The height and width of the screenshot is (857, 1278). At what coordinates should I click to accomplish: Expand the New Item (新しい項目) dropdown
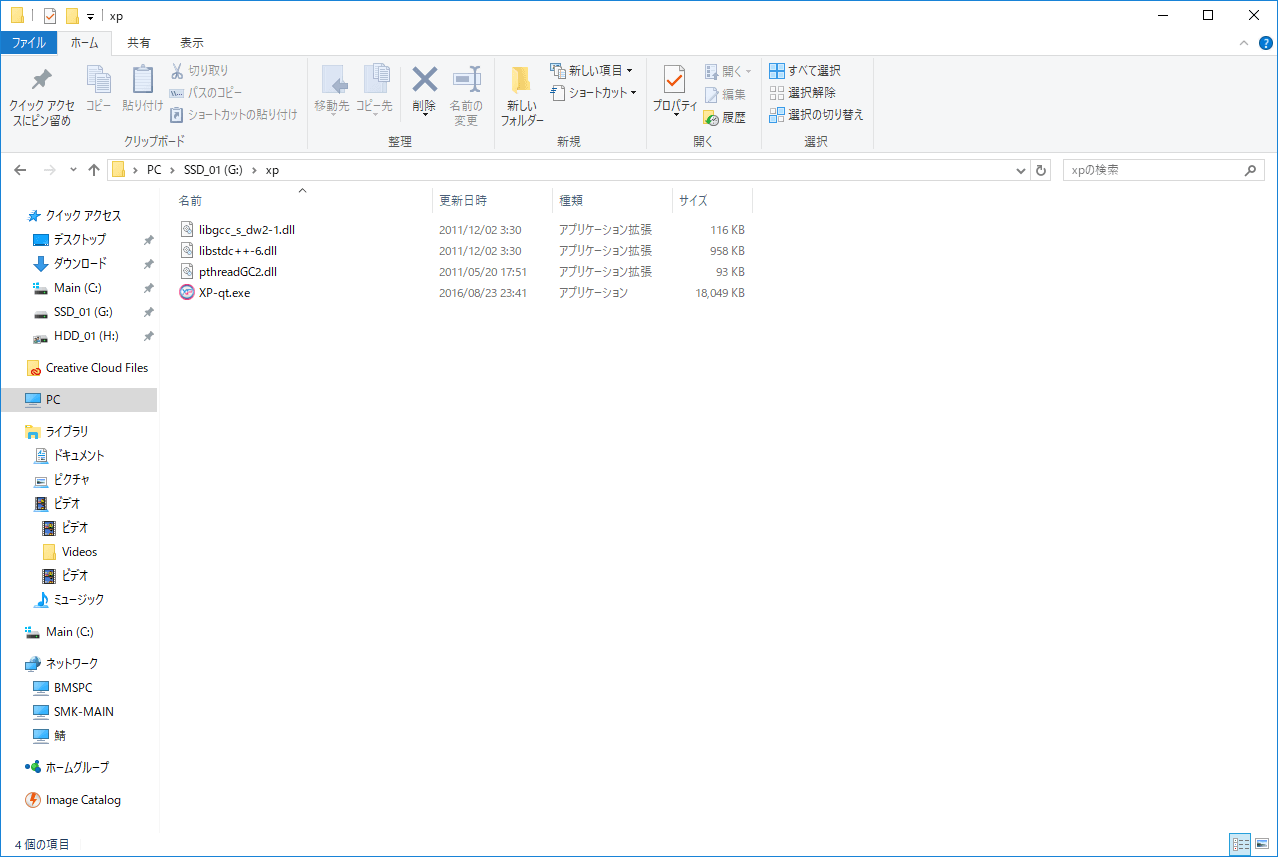pyautogui.click(x=593, y=70)
